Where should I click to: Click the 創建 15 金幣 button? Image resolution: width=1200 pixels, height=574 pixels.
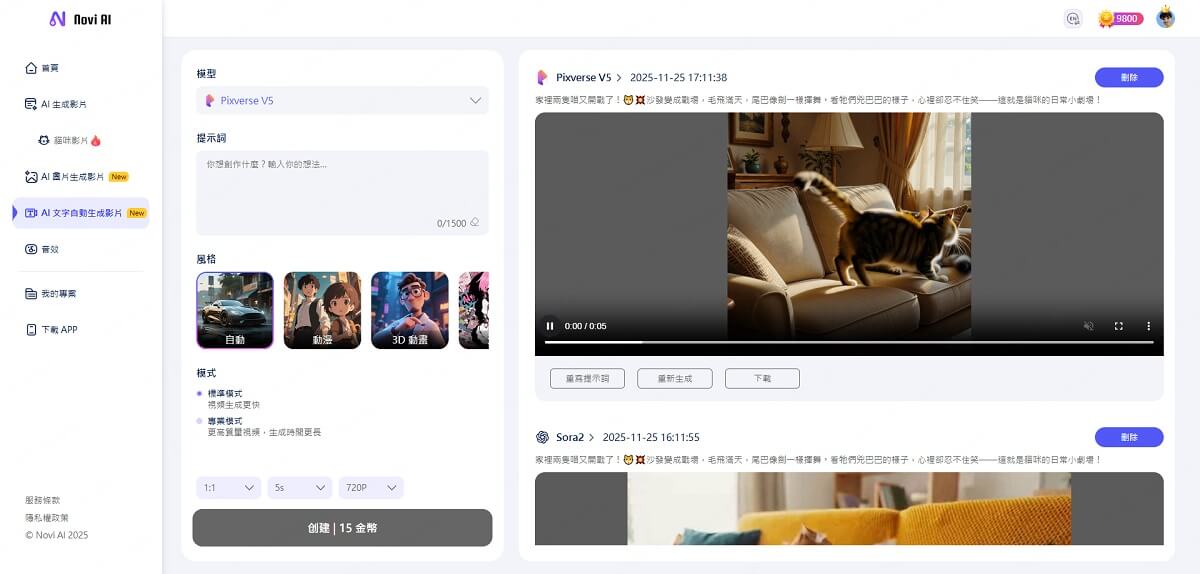coord(342,528)
